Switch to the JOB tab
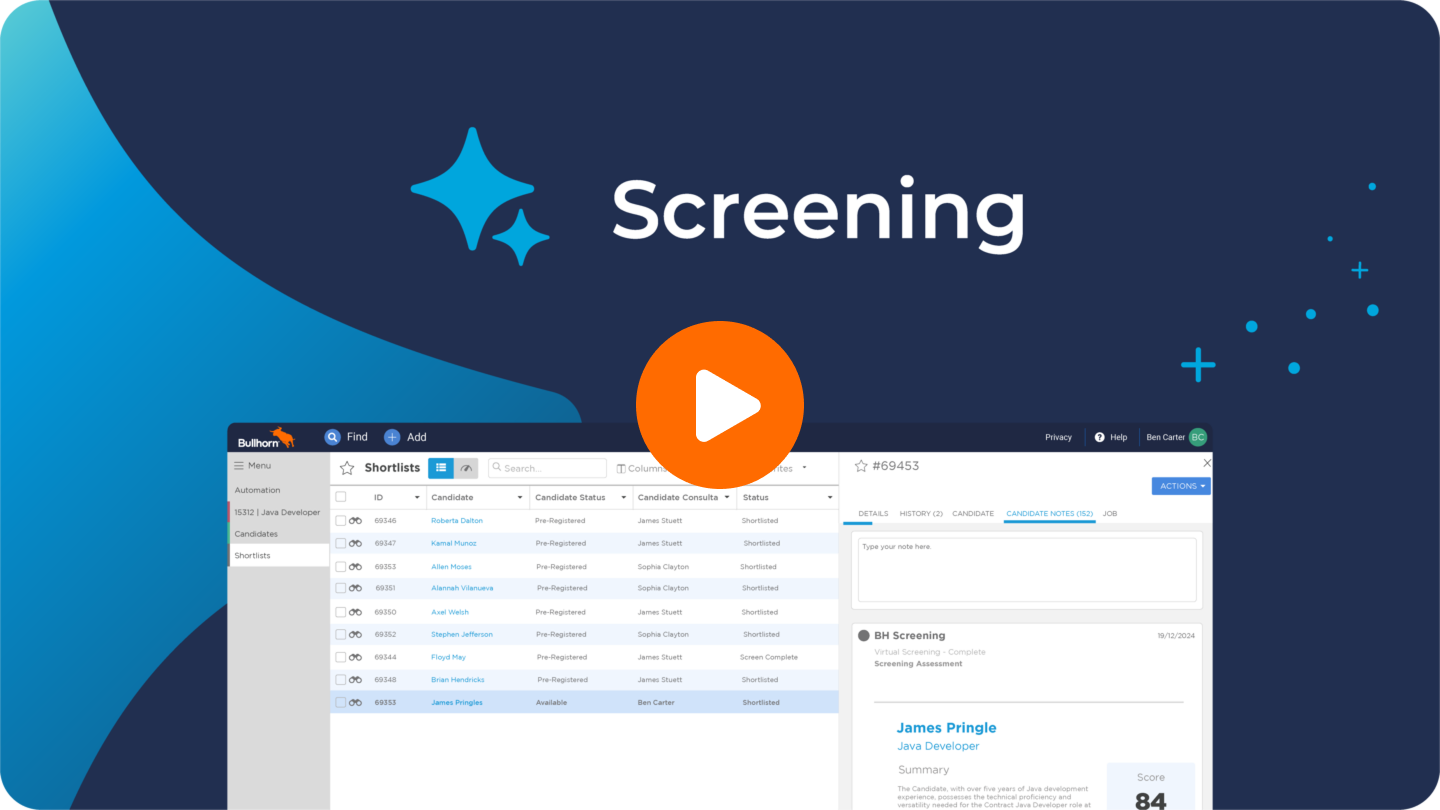The image size is (1440, 810). click(1110, 514)
